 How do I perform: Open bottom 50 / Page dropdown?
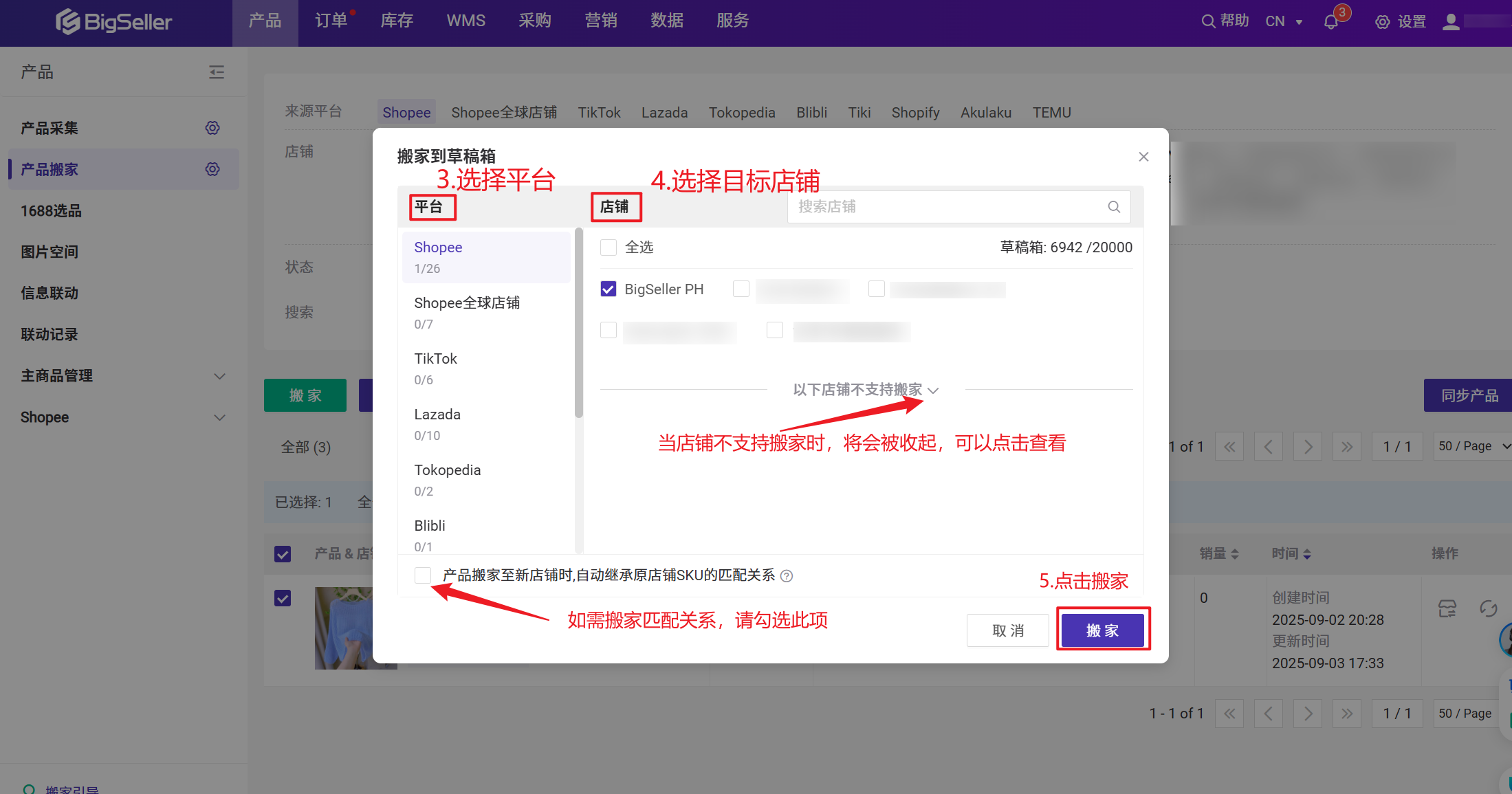click(x=1473, y=714)
